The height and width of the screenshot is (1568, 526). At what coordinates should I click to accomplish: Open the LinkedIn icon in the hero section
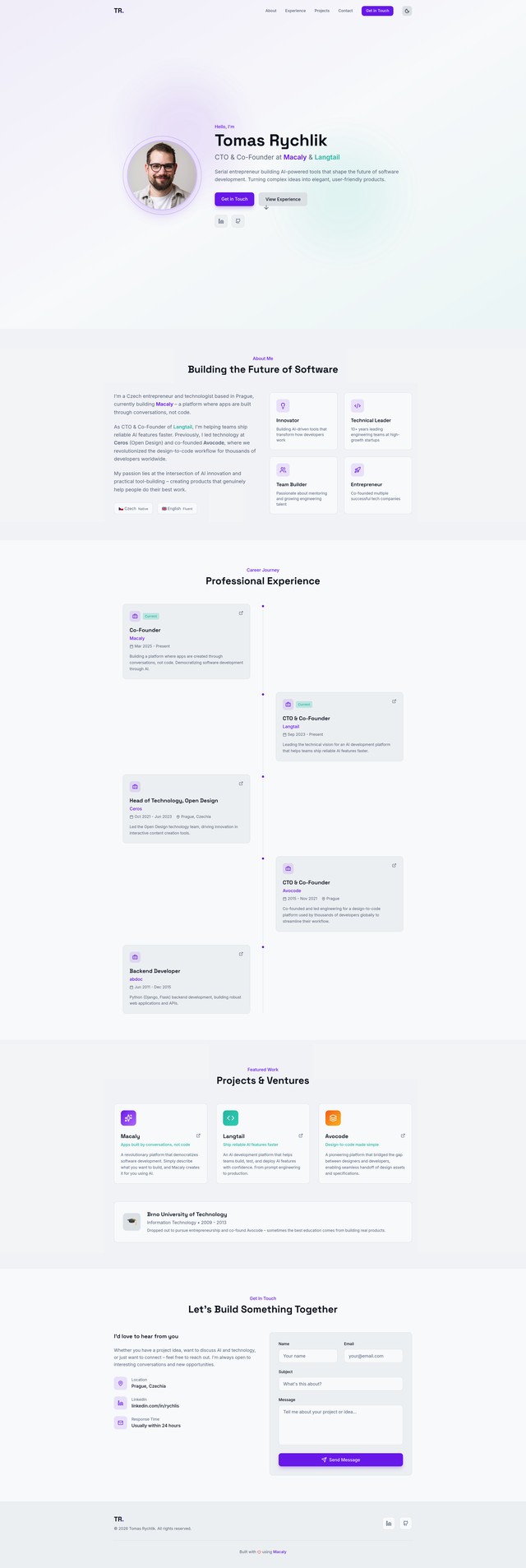[x=221, y=221]
